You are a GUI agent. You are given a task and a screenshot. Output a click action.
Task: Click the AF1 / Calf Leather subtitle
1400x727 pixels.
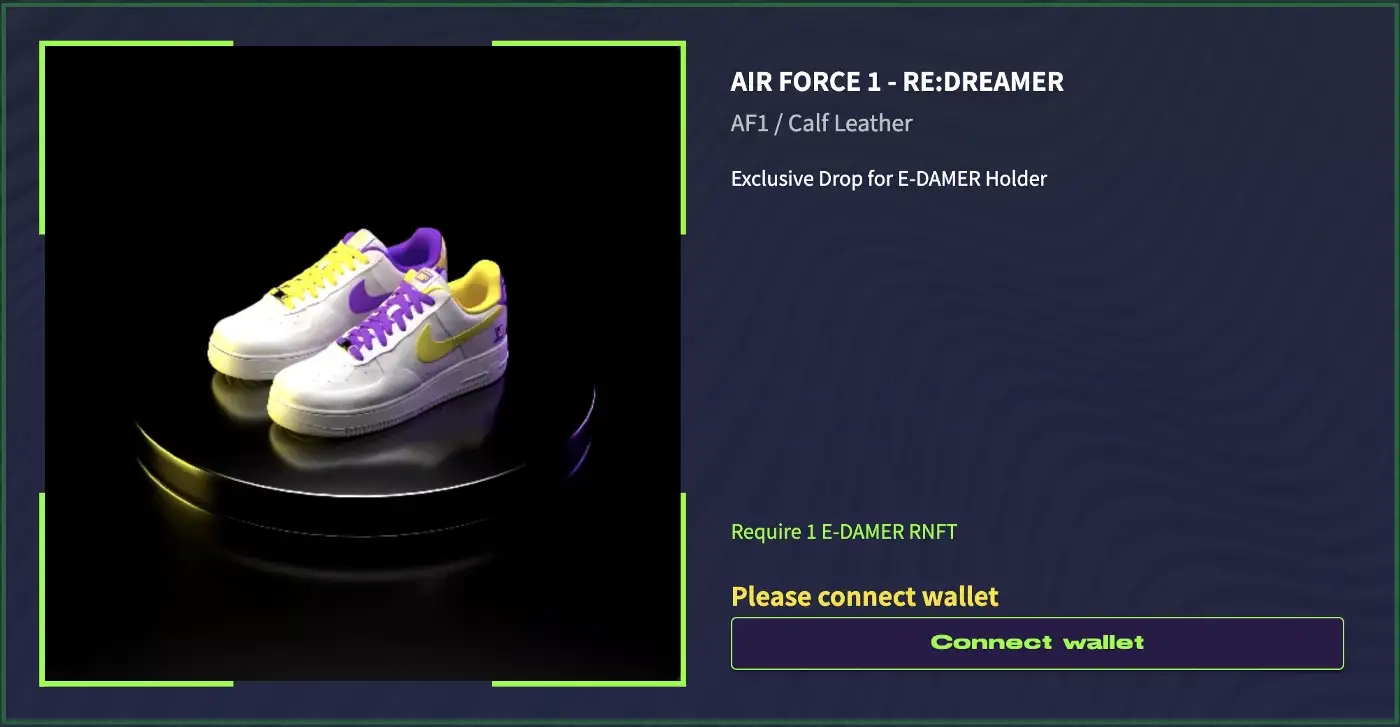(x=821, y=124)
